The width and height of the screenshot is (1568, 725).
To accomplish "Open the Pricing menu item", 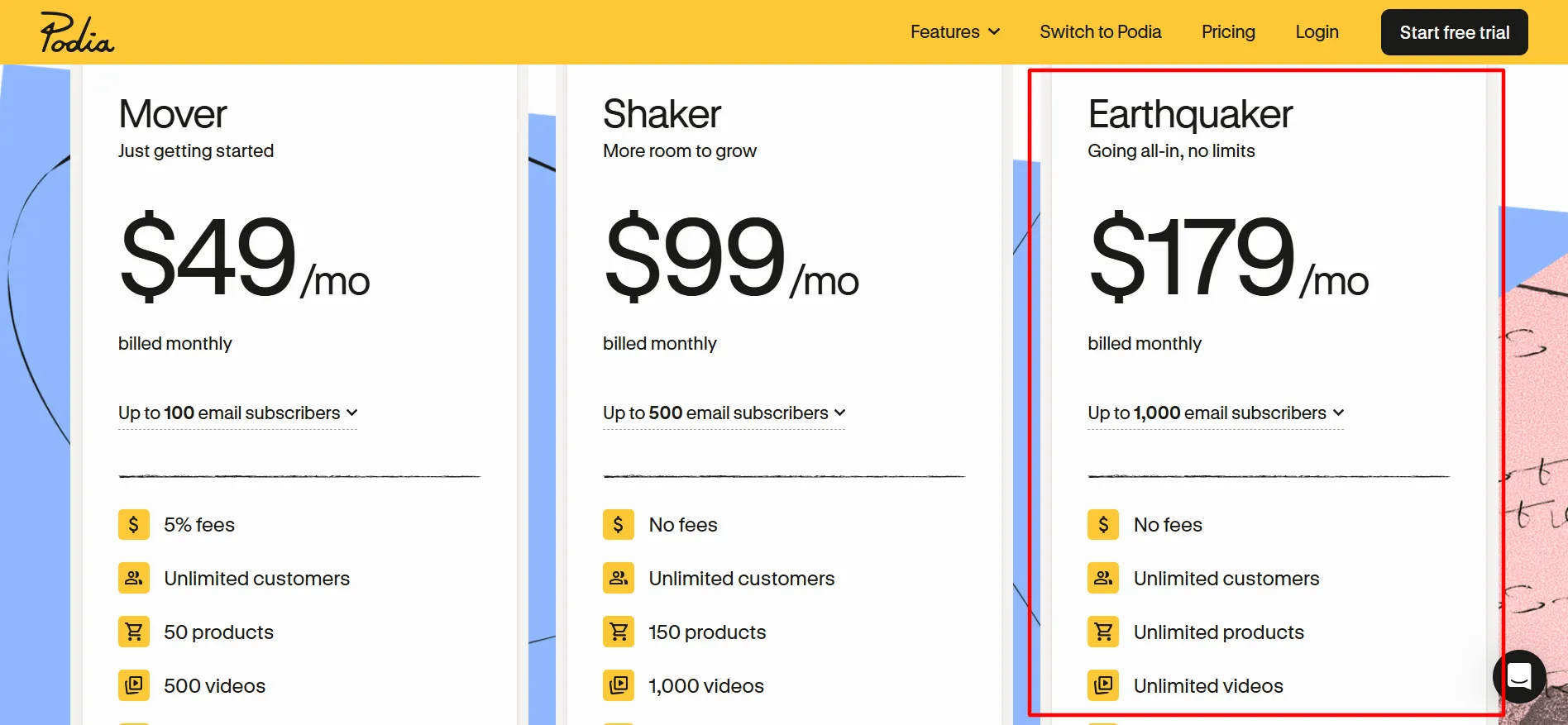I will (x=1228, y=32).
